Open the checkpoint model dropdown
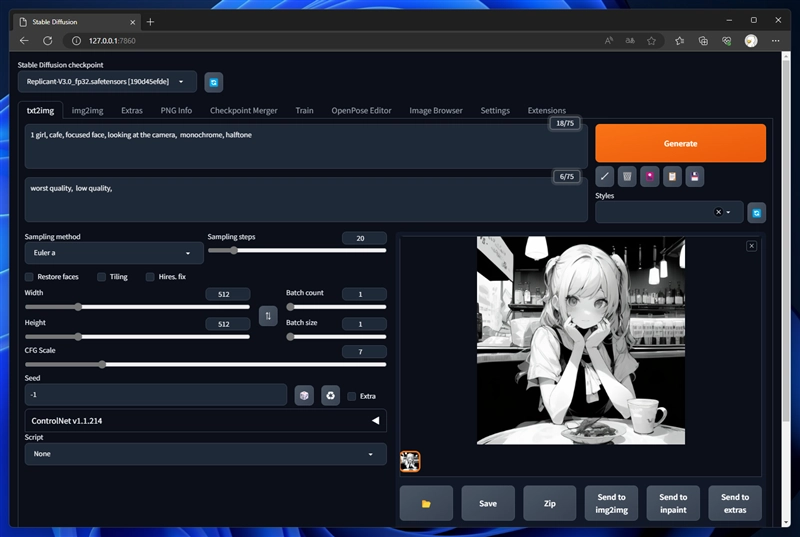This screenshot has width=800, height=537. (107, 82)
